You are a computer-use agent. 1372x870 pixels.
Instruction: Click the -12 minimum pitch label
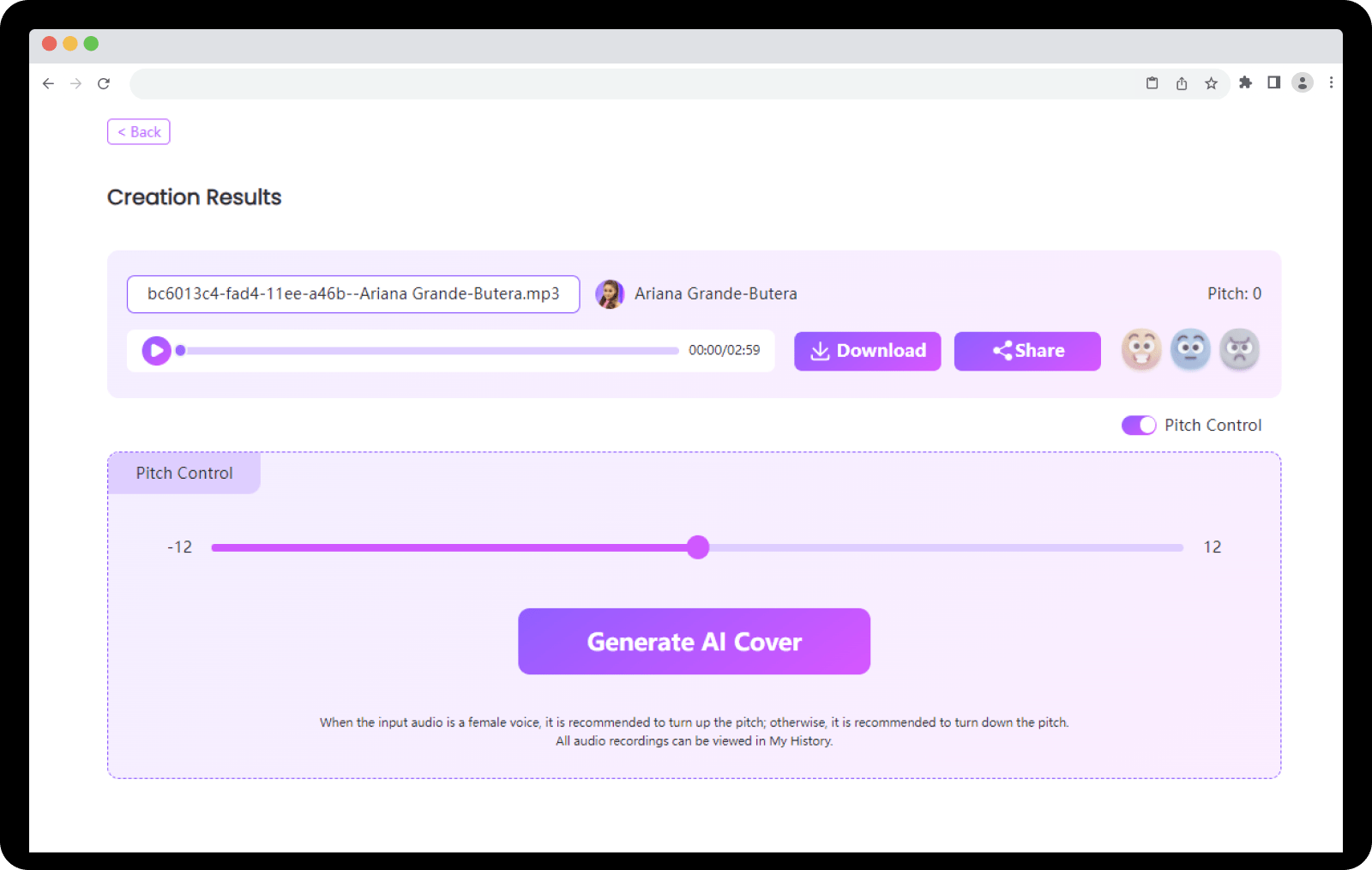pyautogui.click(x=179, y=547)
